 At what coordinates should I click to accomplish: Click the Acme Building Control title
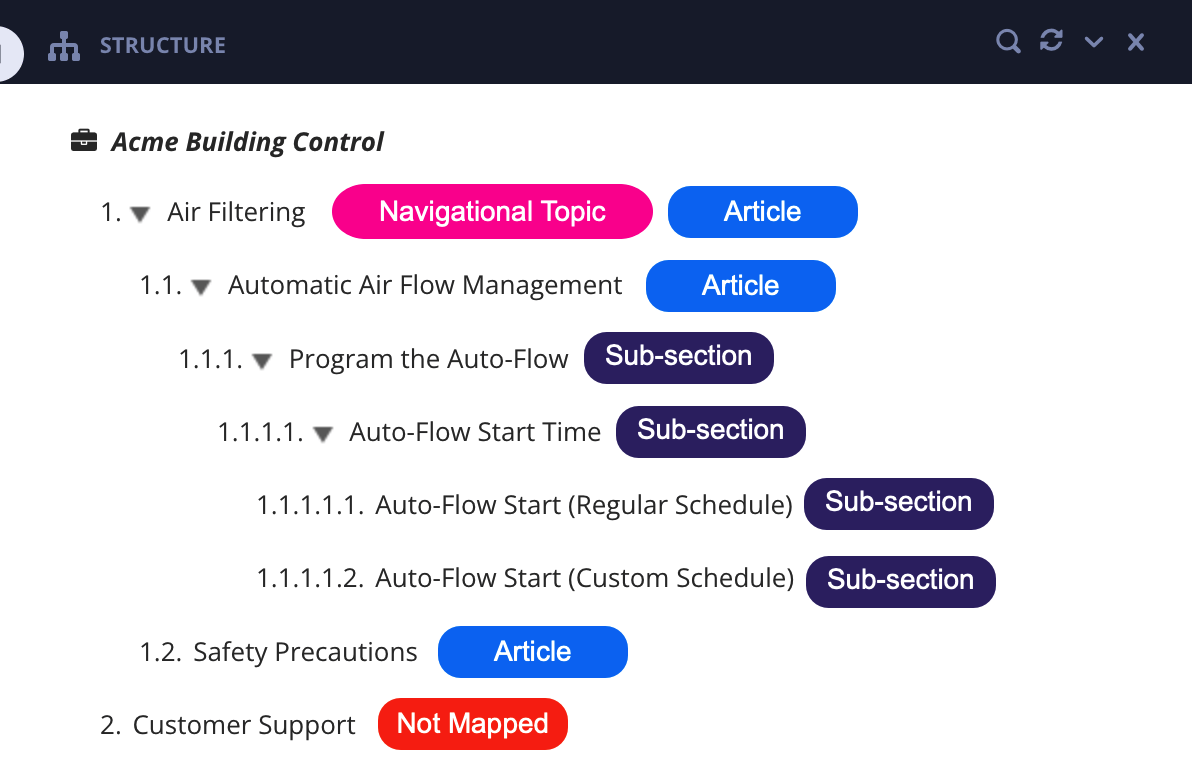pyautogui.click(x=247, y=141)
